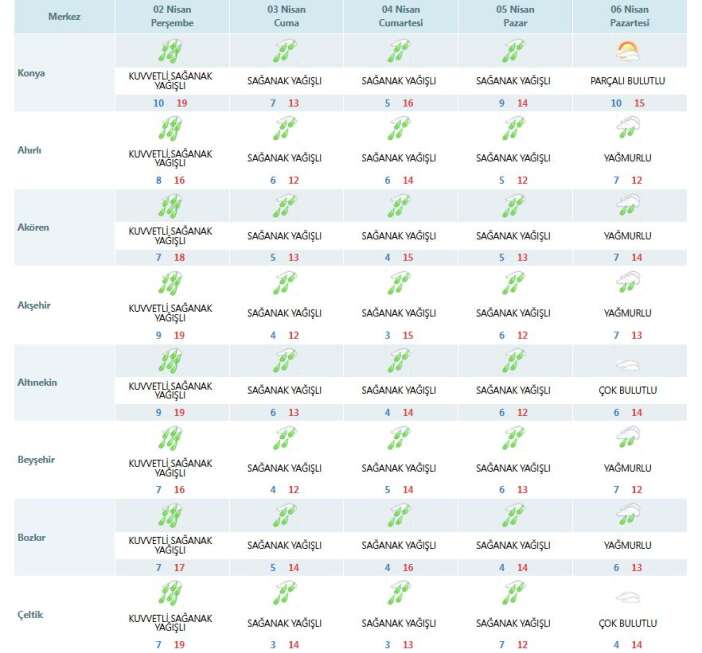Click Altınekin's cloudy icon for 06 Nisan
The width and height of the screenshot is (702, 653).
click(629, 364)
